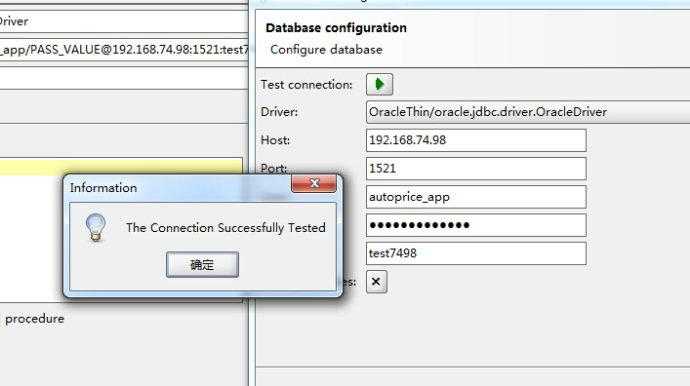Select the 'Configure database' subtitle text
Viewport: 690px width, 386px height.
[326, 50]
